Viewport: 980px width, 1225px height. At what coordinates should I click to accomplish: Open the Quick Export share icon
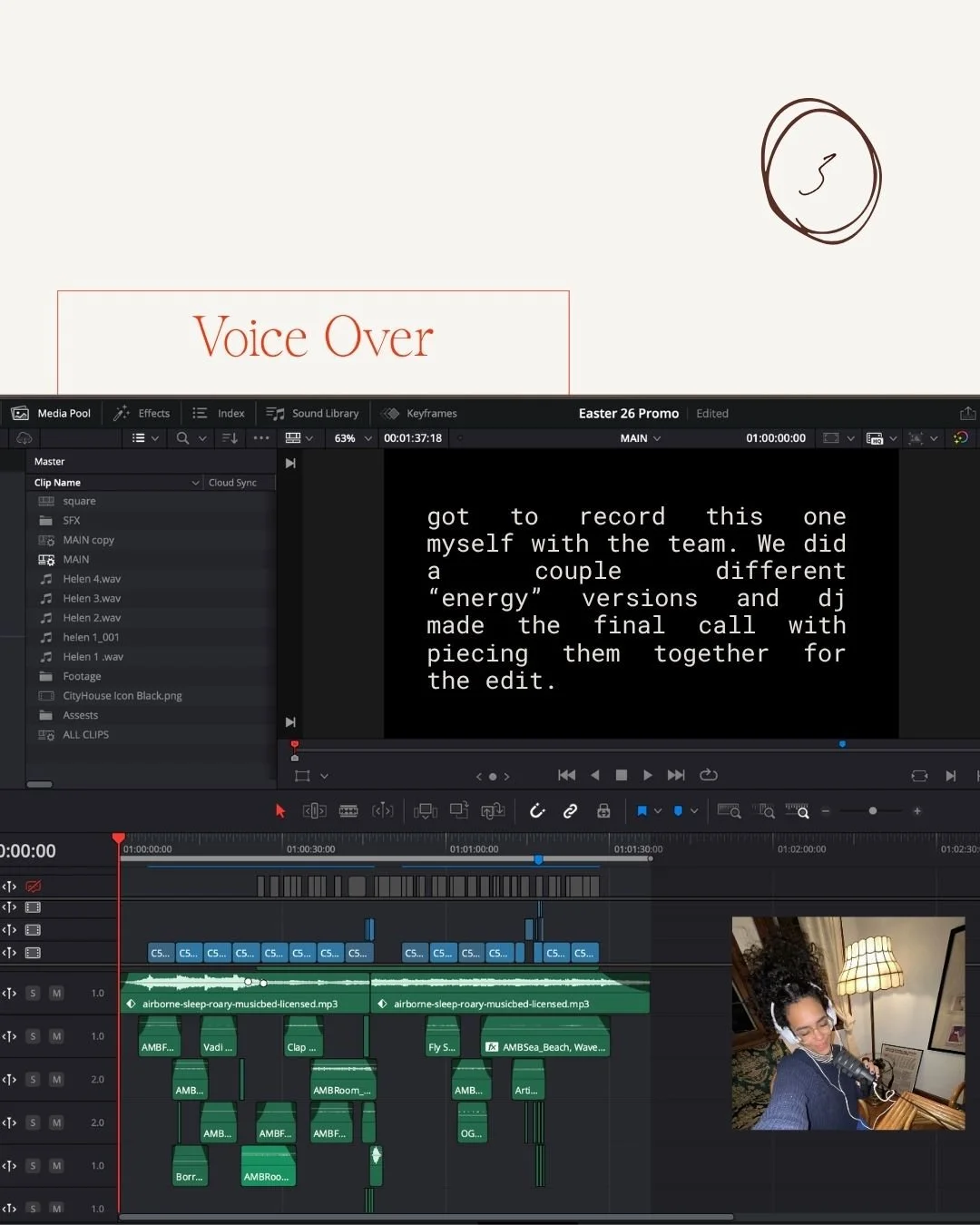pos(967,414)
